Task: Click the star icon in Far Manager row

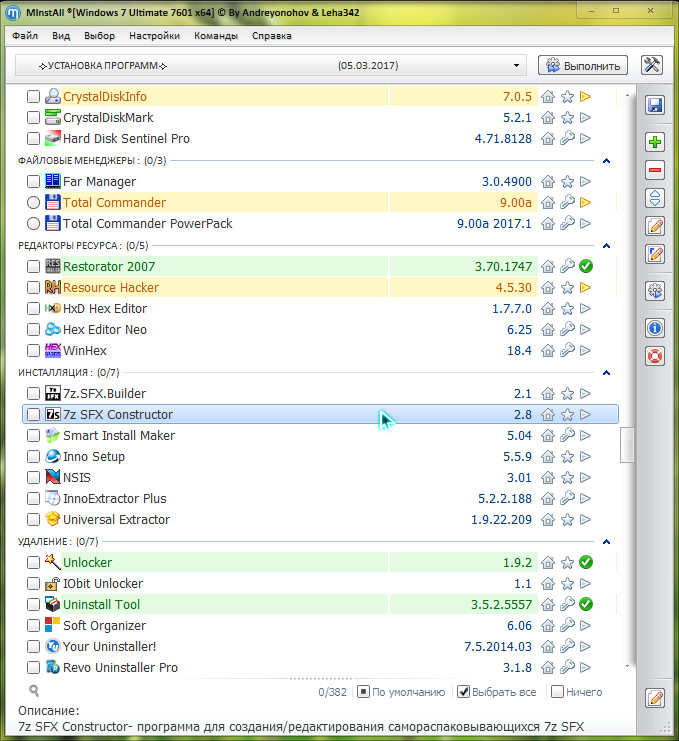Action: coord(567,182)
